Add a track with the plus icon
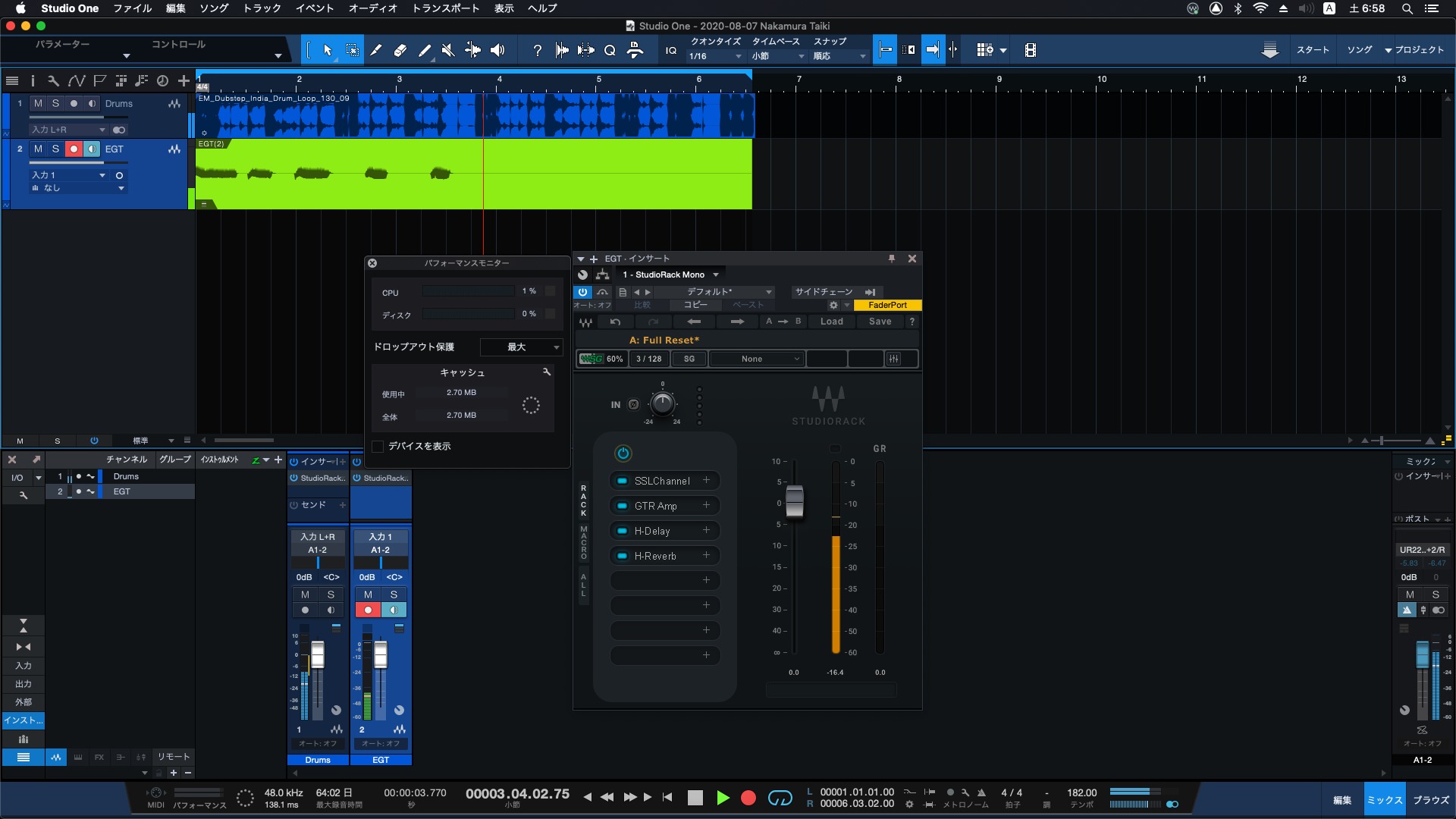 184,80
